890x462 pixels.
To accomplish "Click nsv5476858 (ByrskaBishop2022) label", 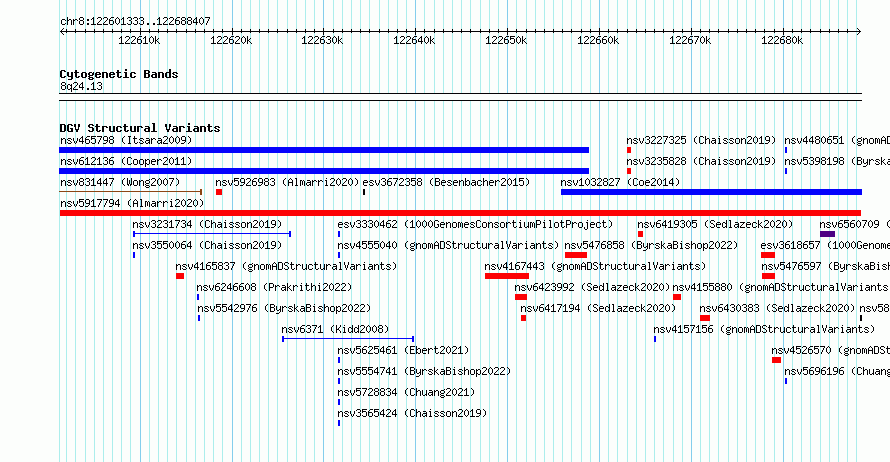I will pyautogui.click(x=651, y=245).
